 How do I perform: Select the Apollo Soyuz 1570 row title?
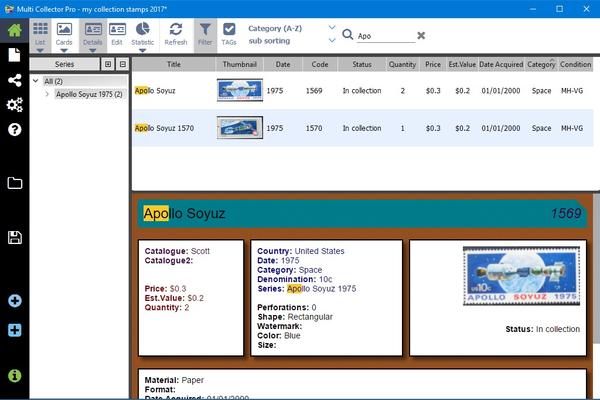click(x=164, y=128)
